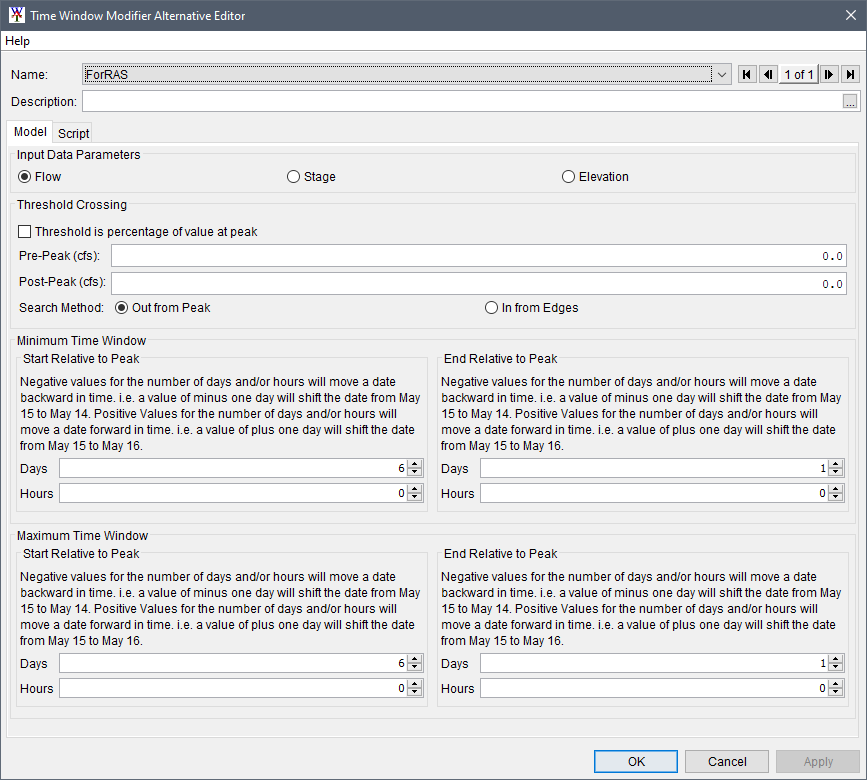Choose In from Edges search method
The width and height of the screenshot is (867, 780).
pyautogui.click(x=491, y=307)
